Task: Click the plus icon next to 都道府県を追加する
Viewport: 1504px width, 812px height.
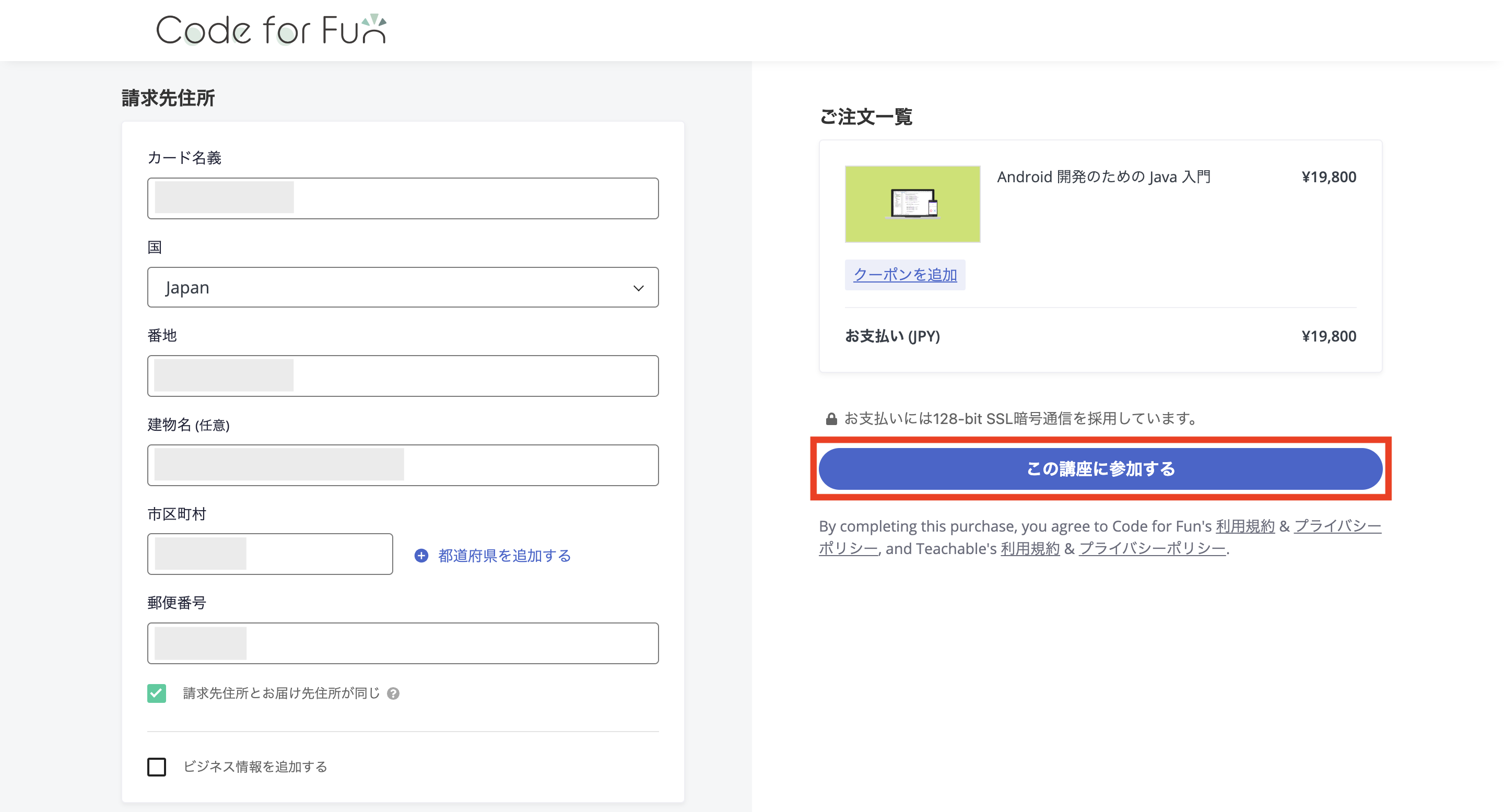Action: tap(421, 555)
